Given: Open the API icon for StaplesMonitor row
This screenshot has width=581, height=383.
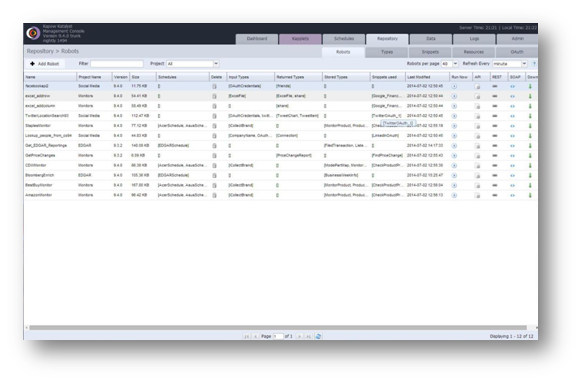Looking at the screenshot, I should click(478, 126).
